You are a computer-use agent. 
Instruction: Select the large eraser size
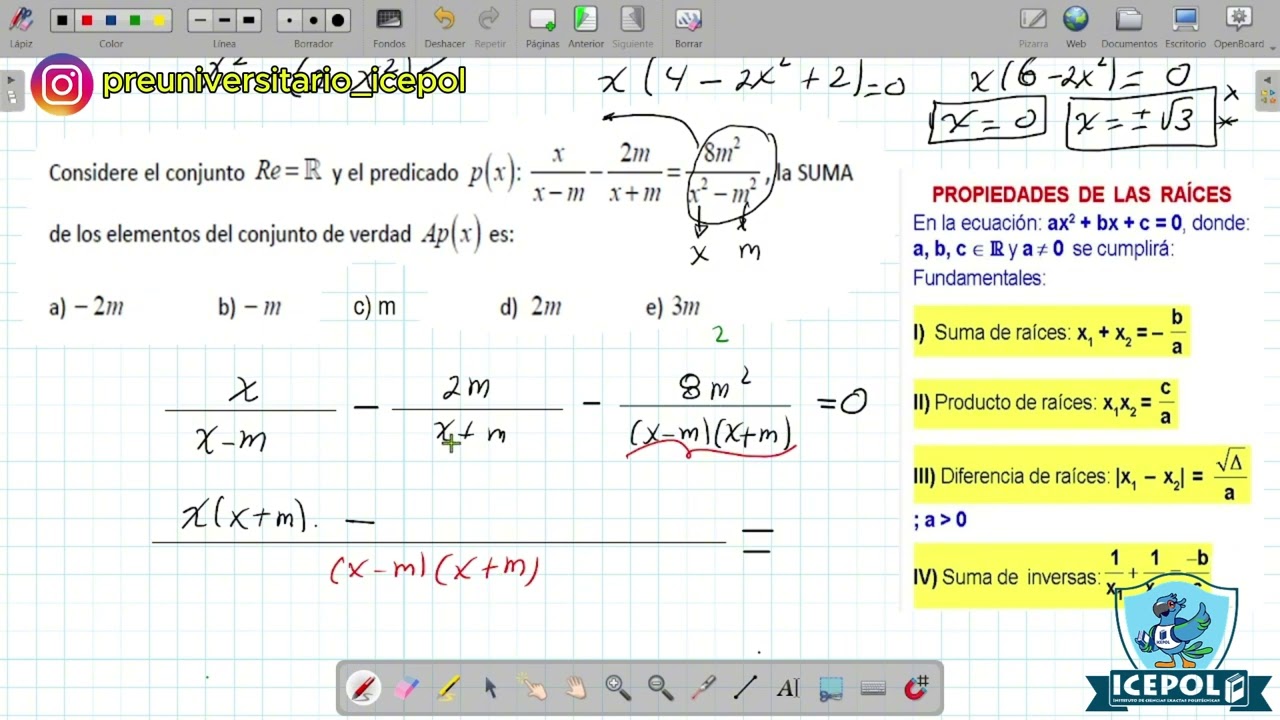point(338,21)
